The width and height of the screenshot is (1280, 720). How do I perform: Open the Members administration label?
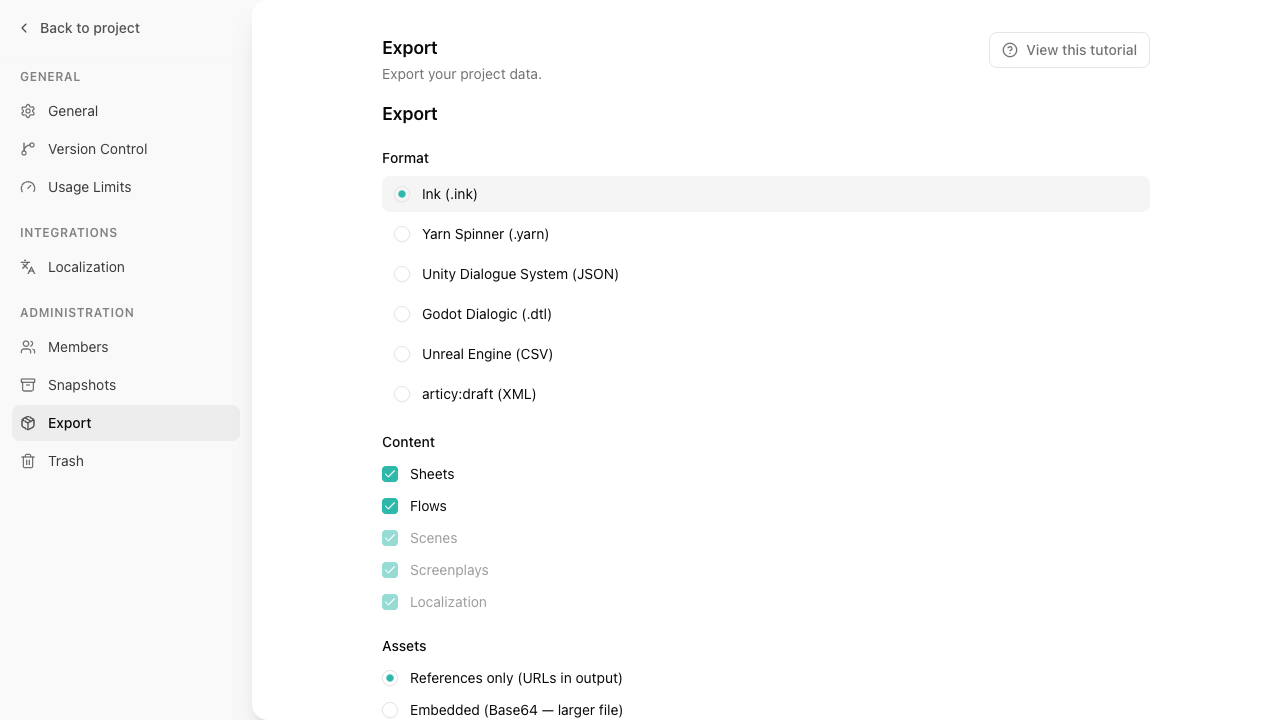point(78,347)
